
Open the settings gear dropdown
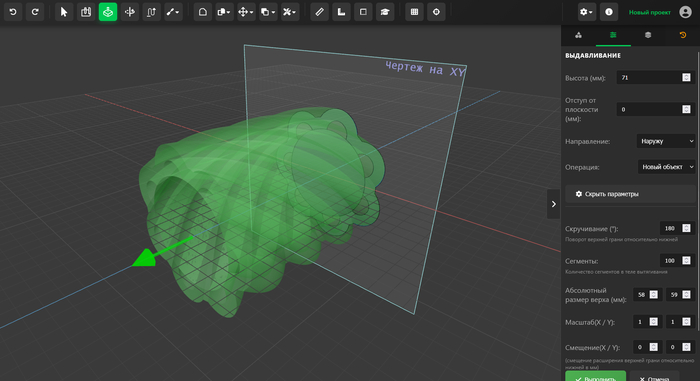[587, 12]
